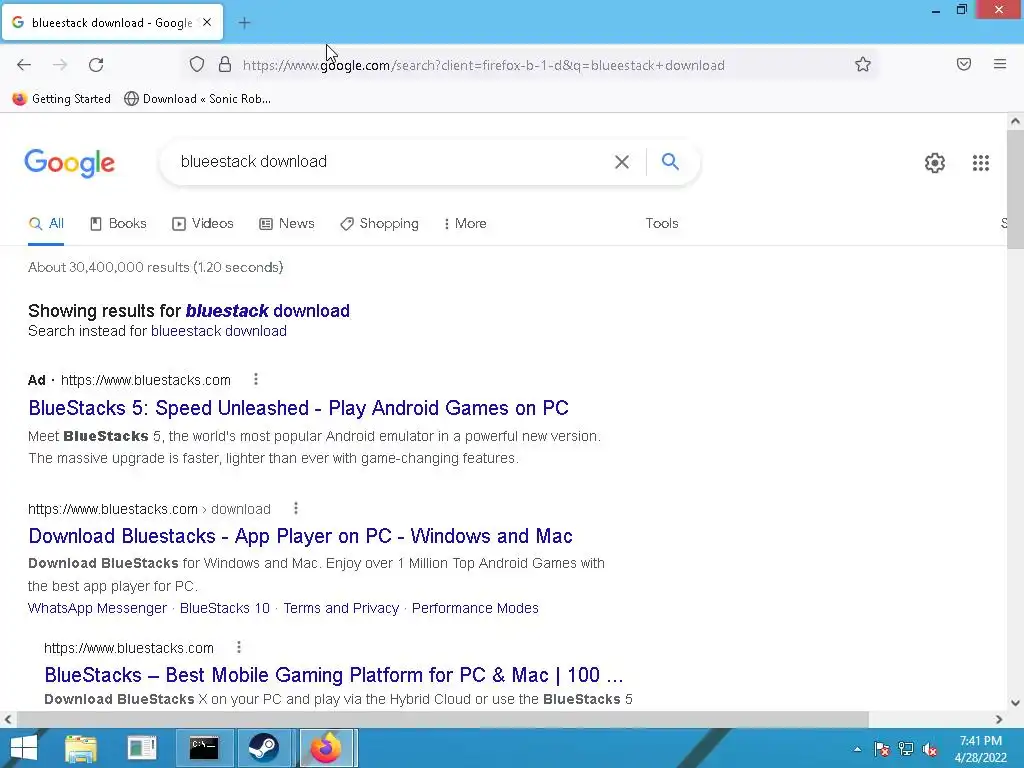1024x768 pixels.
Task: Clear the Google search box
Action: click(622, 162)
